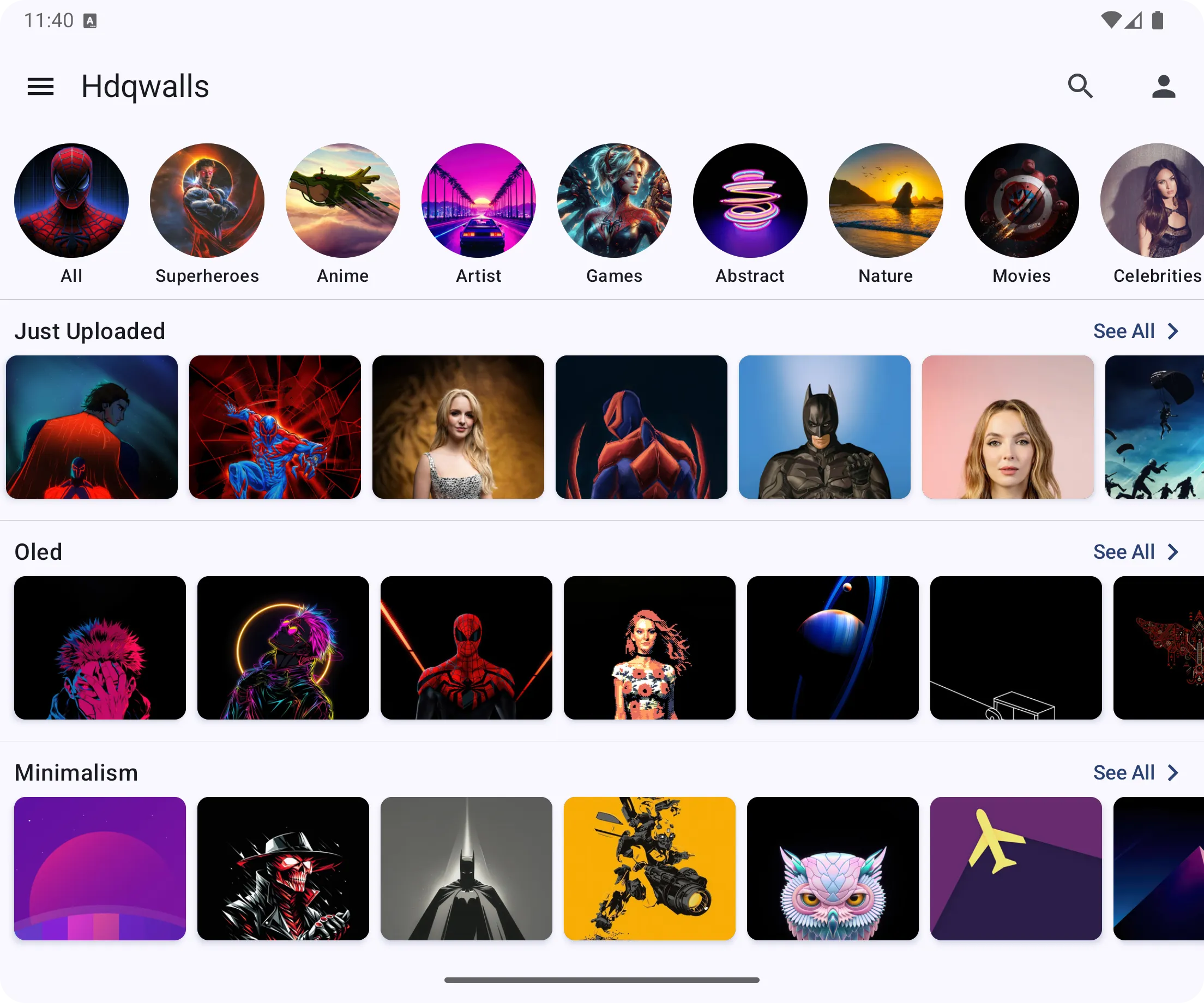Open Batman wallpaper thumbnail

(x=824, y=427)
